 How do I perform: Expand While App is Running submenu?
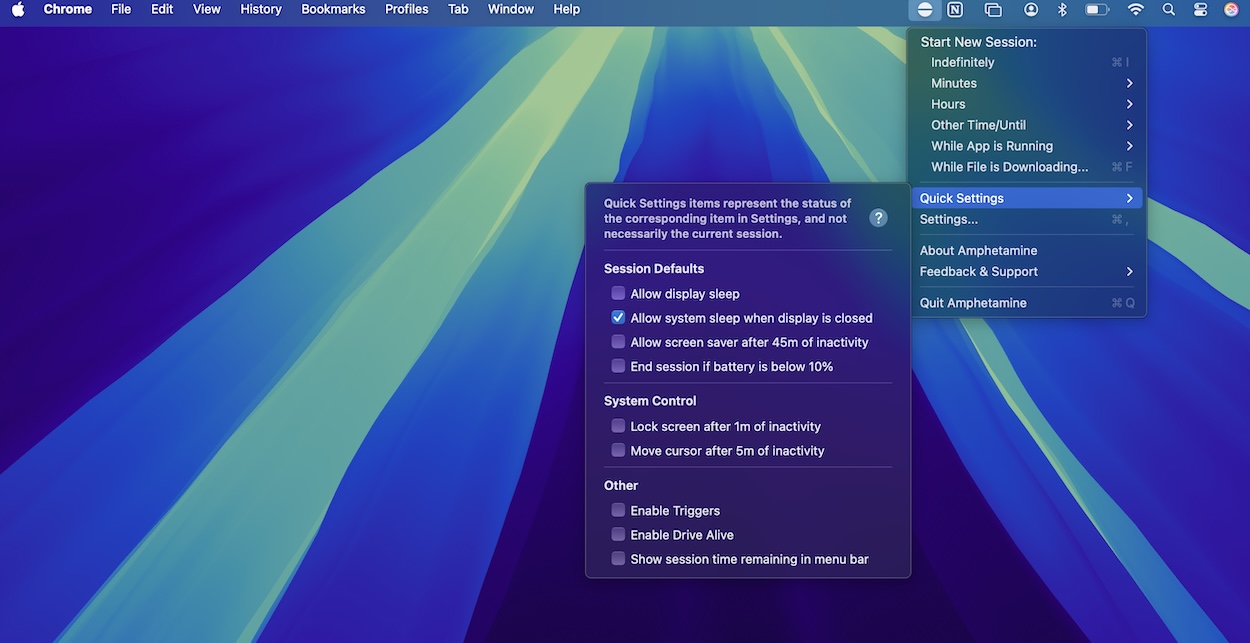point(1027,146)
